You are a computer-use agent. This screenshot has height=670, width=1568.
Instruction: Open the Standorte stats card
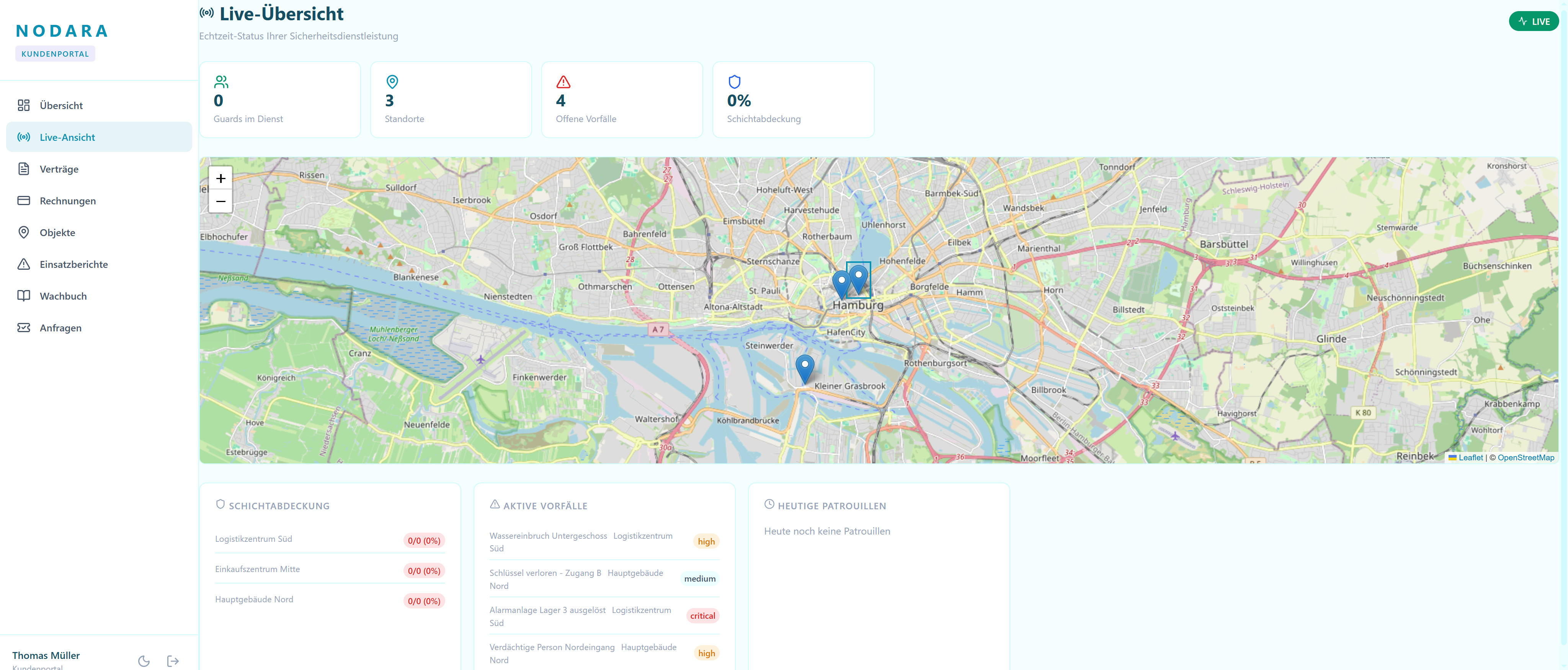451,100
